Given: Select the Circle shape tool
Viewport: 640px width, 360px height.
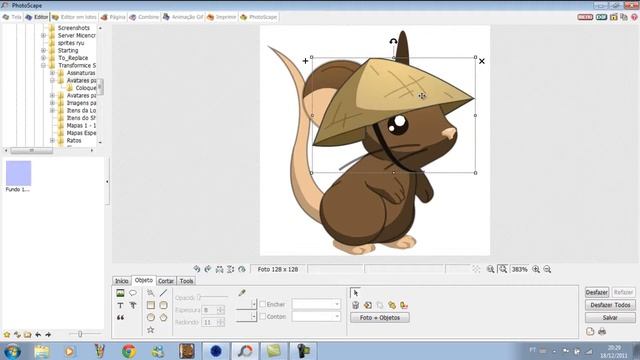Looking at the screenshot, I should click(151, 317).
